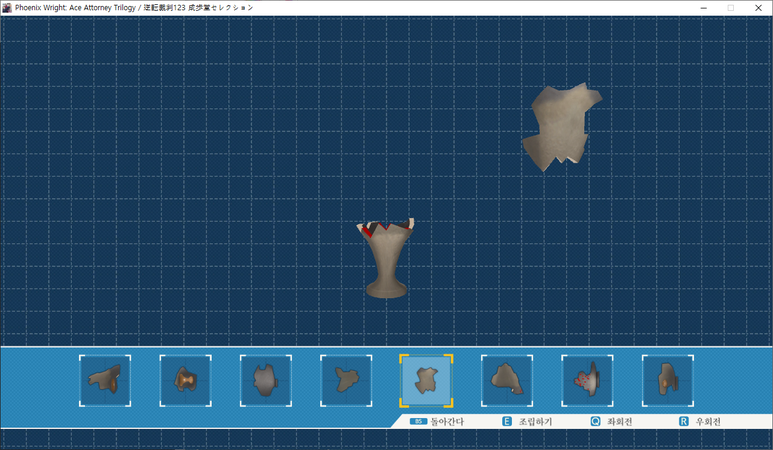Click the E key icon beside 조립하기
Screen dimensions: 773x450
click(507, 421)
